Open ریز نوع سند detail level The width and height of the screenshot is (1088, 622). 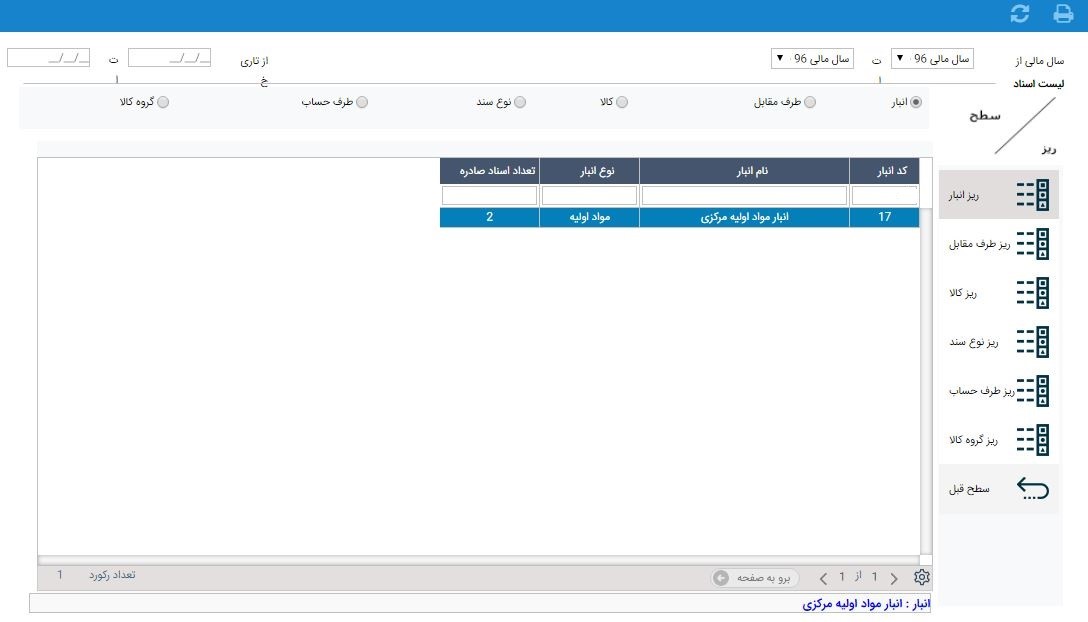[998, 342]
